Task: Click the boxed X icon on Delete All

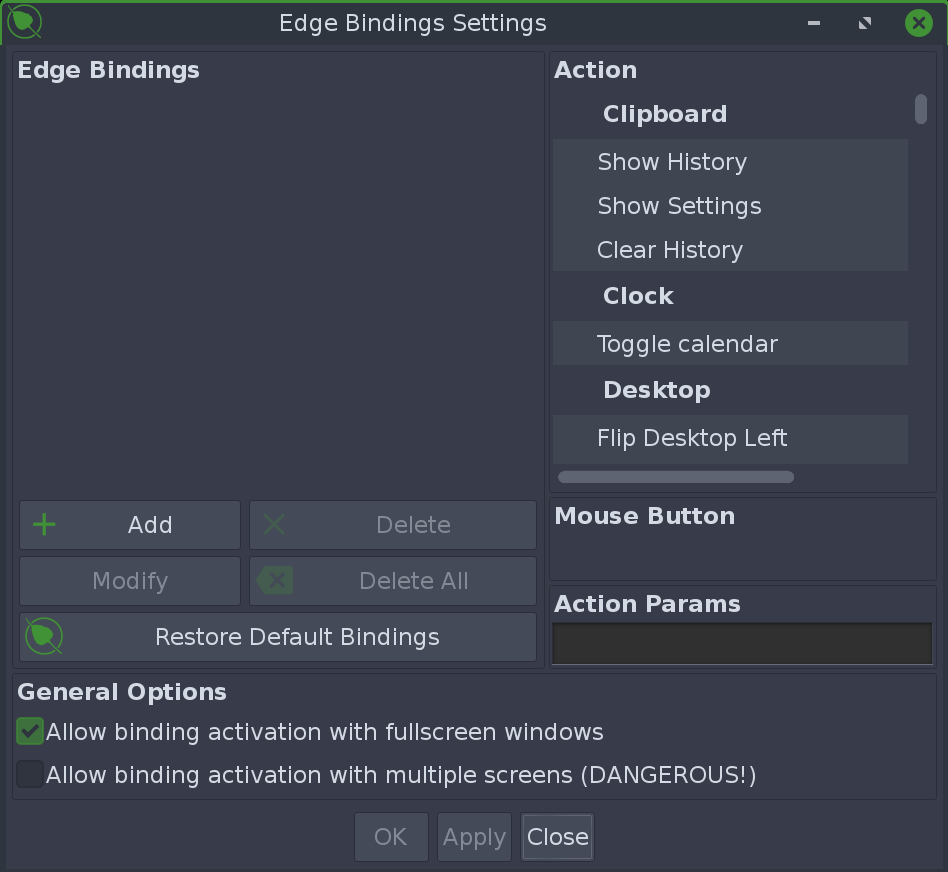Action: (276, 580)
